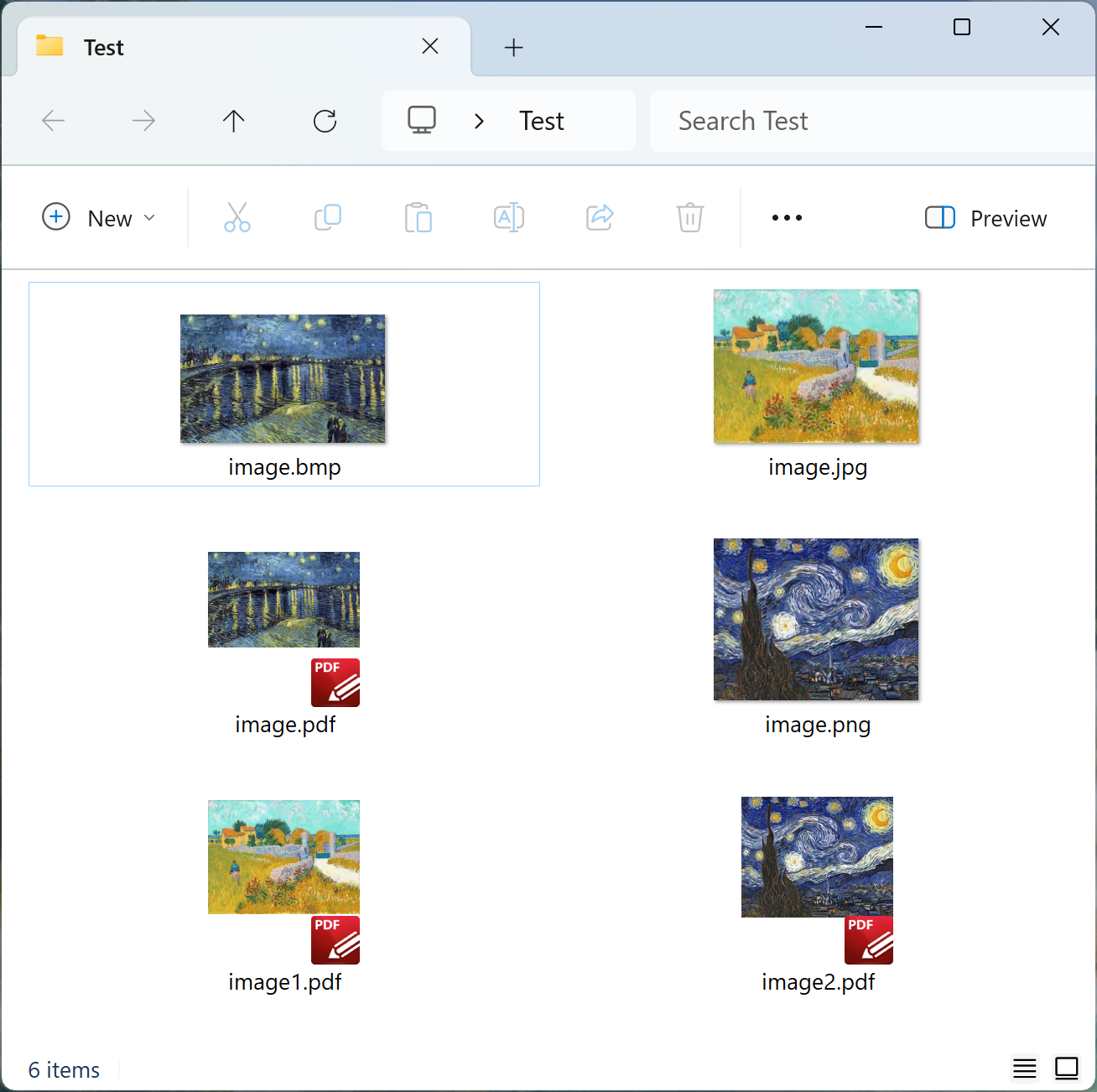Image resolution: width=1097 pixels, height=1092 pixels.
Task: Click the image1.pdf file name
Action: click(285, 982)
